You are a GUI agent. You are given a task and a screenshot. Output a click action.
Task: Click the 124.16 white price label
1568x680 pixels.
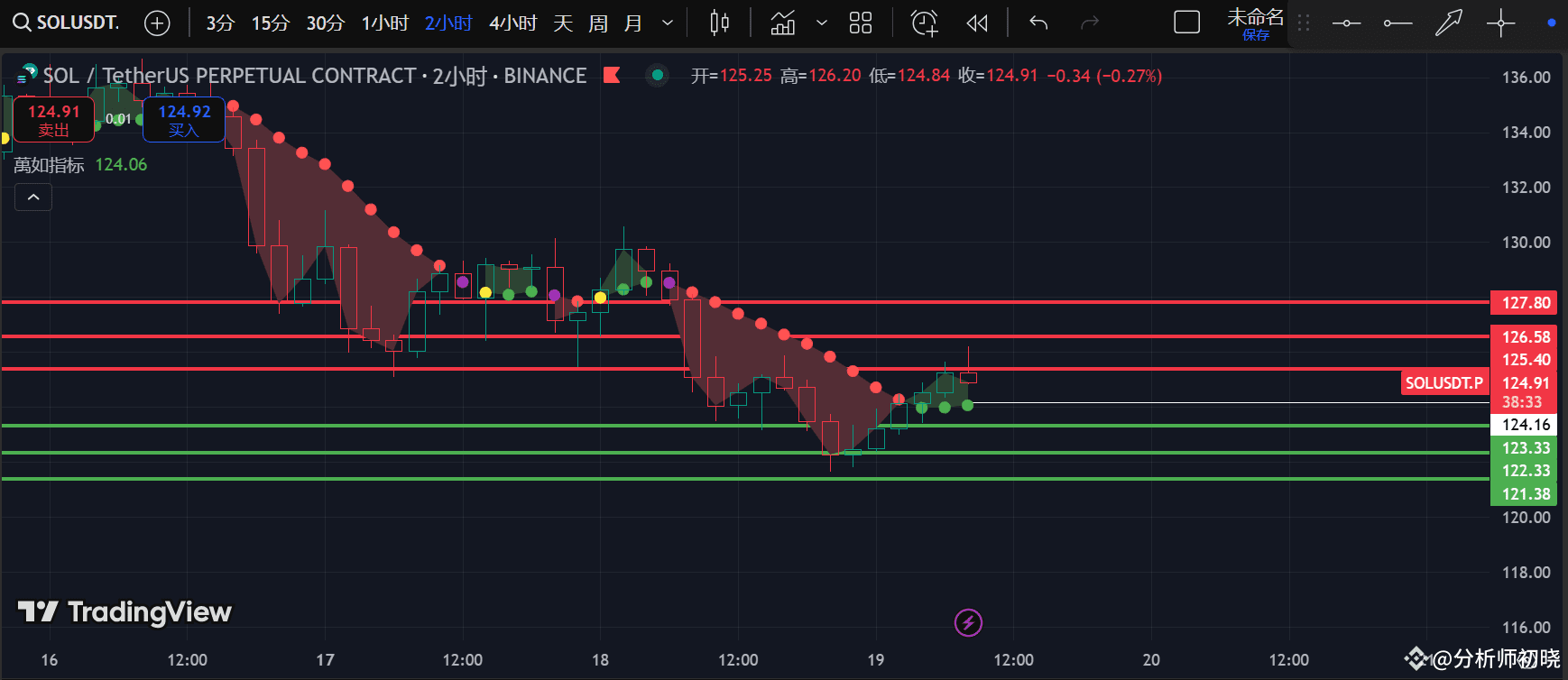tap(1526, 425)
